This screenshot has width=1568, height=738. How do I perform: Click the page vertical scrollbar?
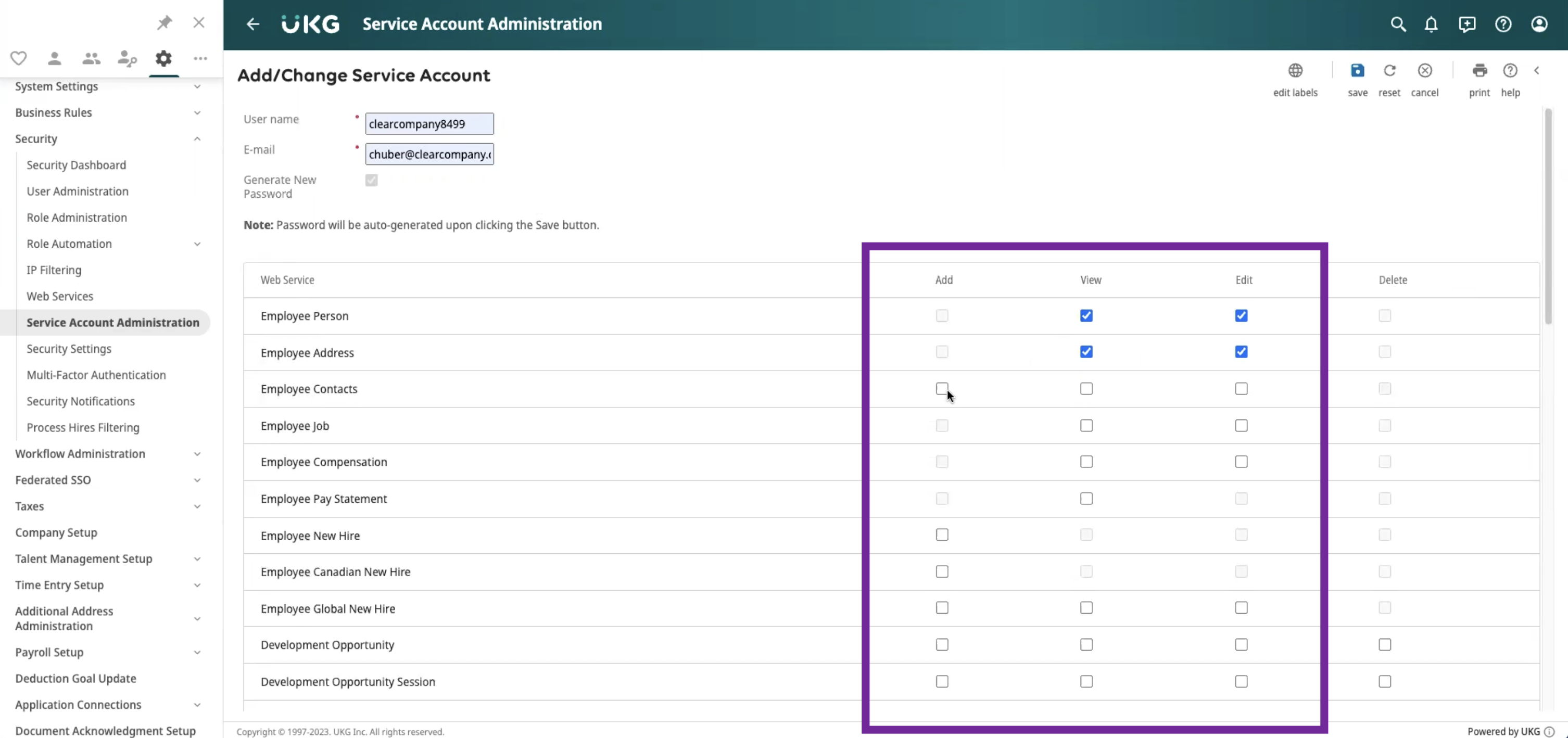click(1549, 216)
